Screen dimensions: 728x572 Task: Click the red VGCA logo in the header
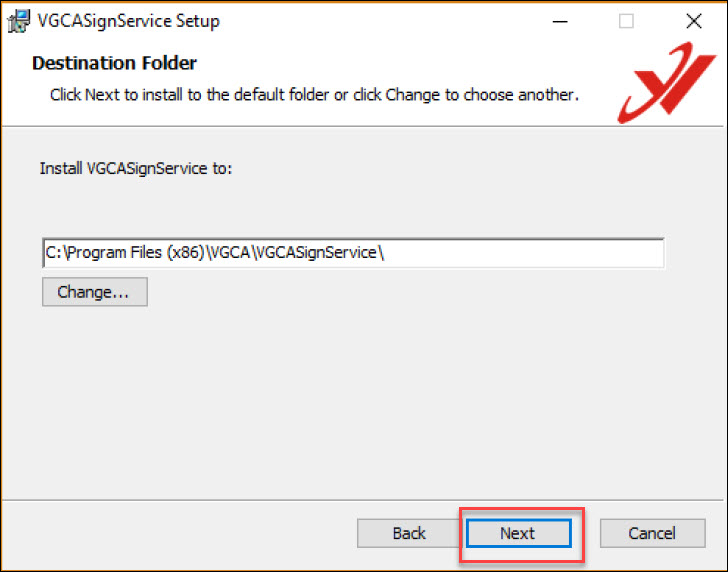tap(668, 84)
